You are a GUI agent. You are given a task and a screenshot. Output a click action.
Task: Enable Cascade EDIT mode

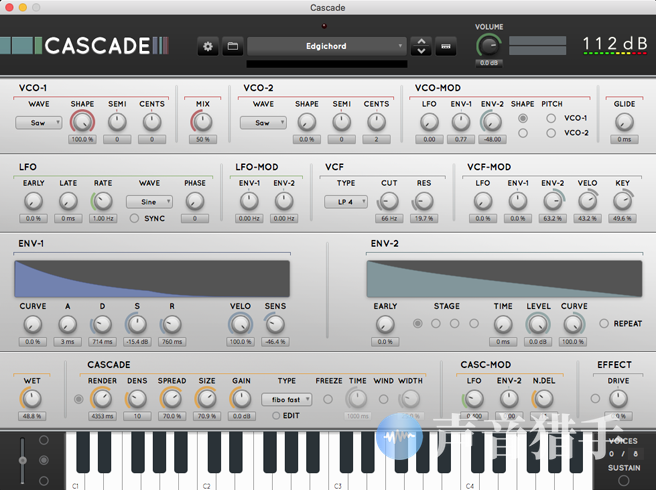[276, 416]
